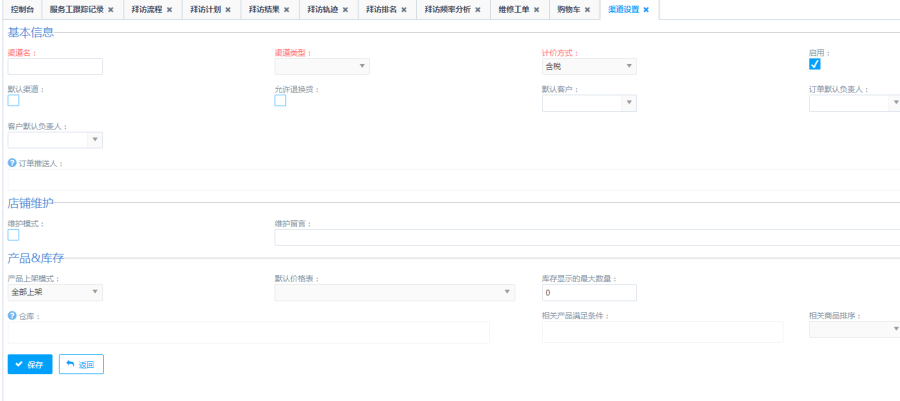This screenshot has height=401, width=900.
Task: Click the 返回 button
Action: pos(81,364)
